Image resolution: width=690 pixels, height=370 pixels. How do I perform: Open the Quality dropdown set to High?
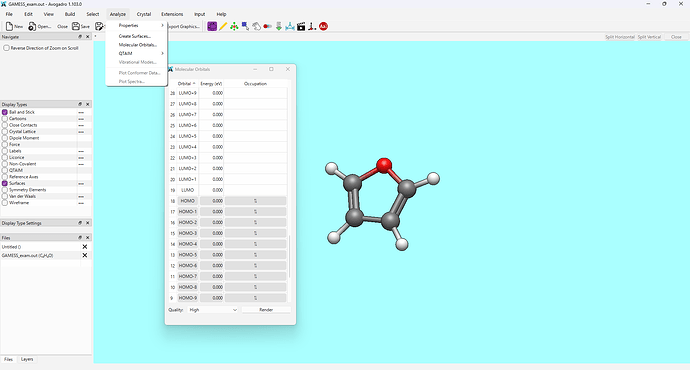213,310
